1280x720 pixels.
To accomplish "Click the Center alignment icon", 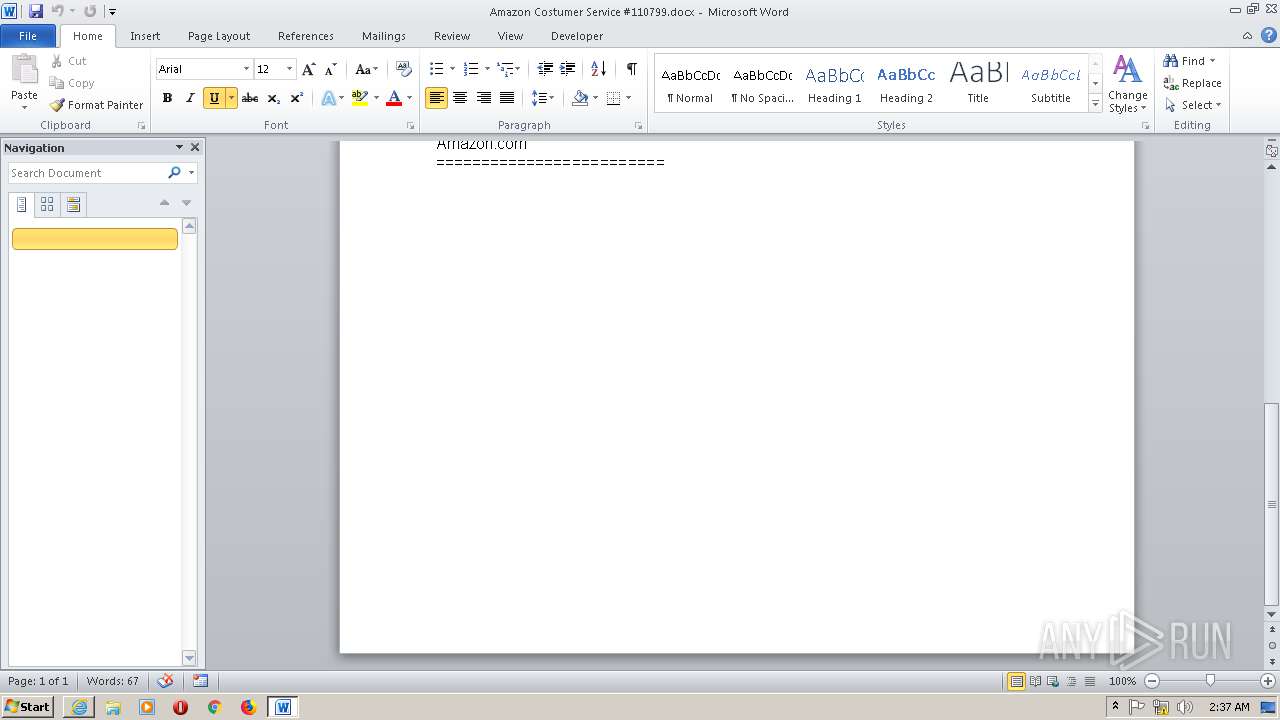I will (x=460, y=98).
